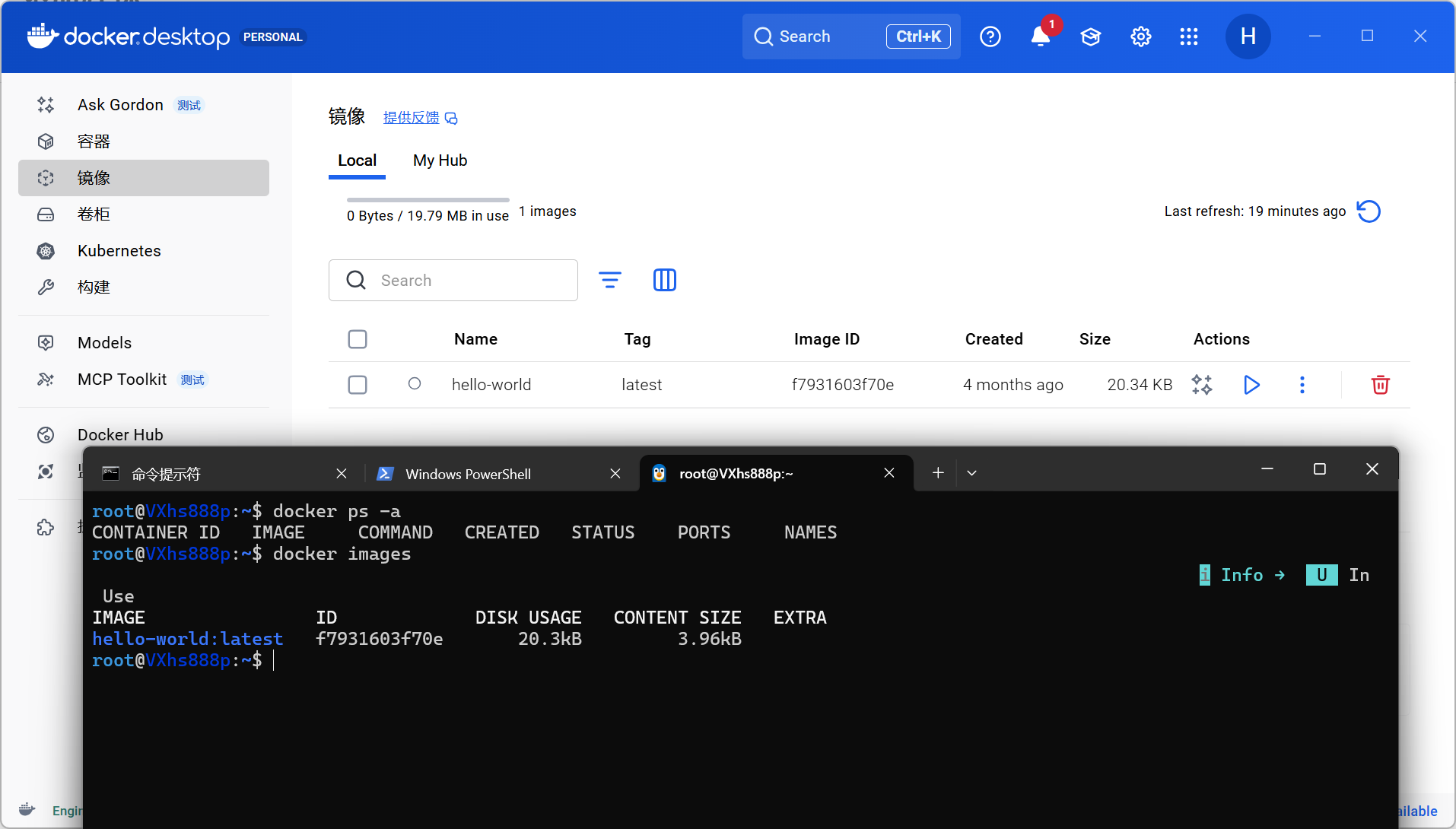Delete the hello-world image with trash icon
This screenshot has width=1456, height=829.
[1380, 385]
